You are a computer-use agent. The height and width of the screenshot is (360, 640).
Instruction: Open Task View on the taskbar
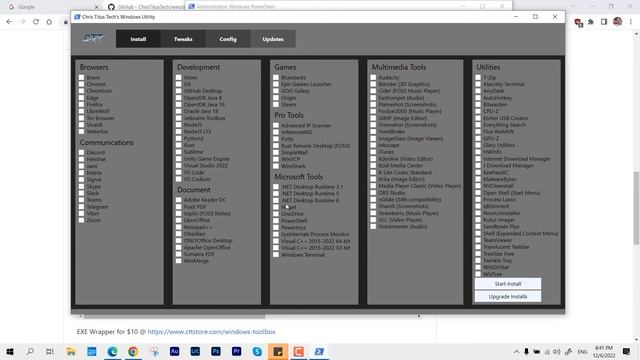tap(50, 351)
